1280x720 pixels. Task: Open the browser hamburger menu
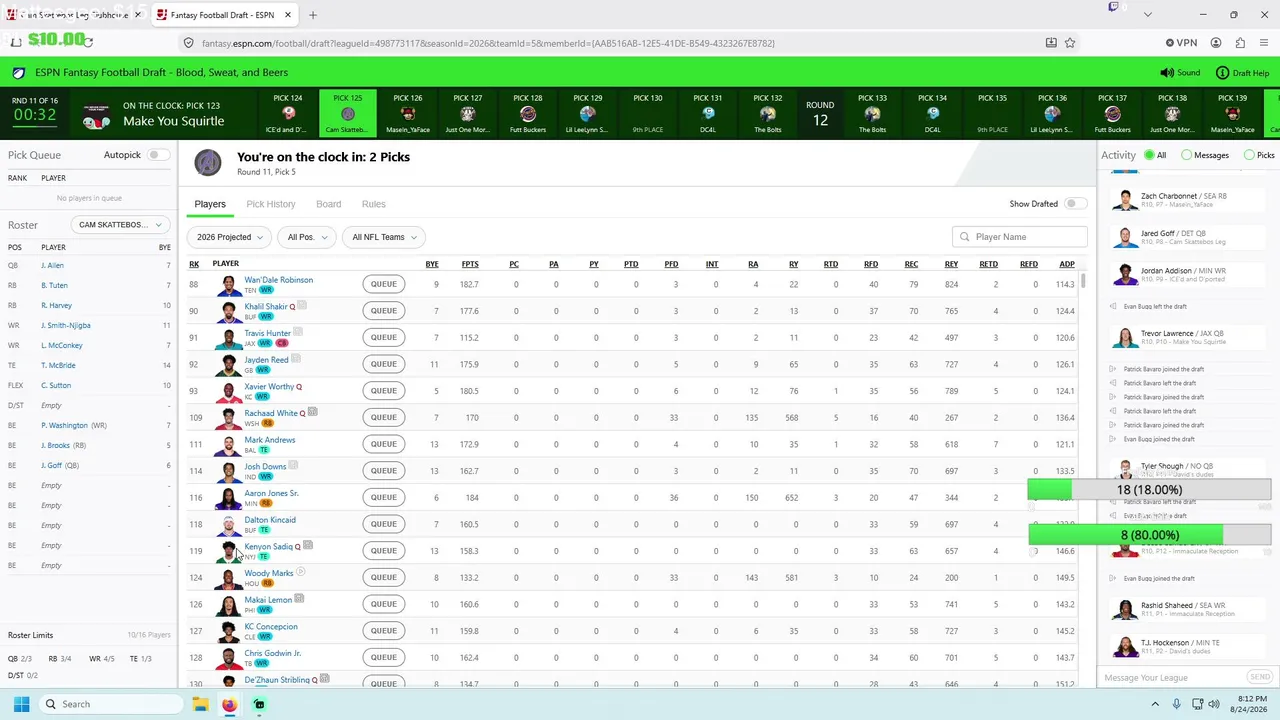coord(1263,43)
